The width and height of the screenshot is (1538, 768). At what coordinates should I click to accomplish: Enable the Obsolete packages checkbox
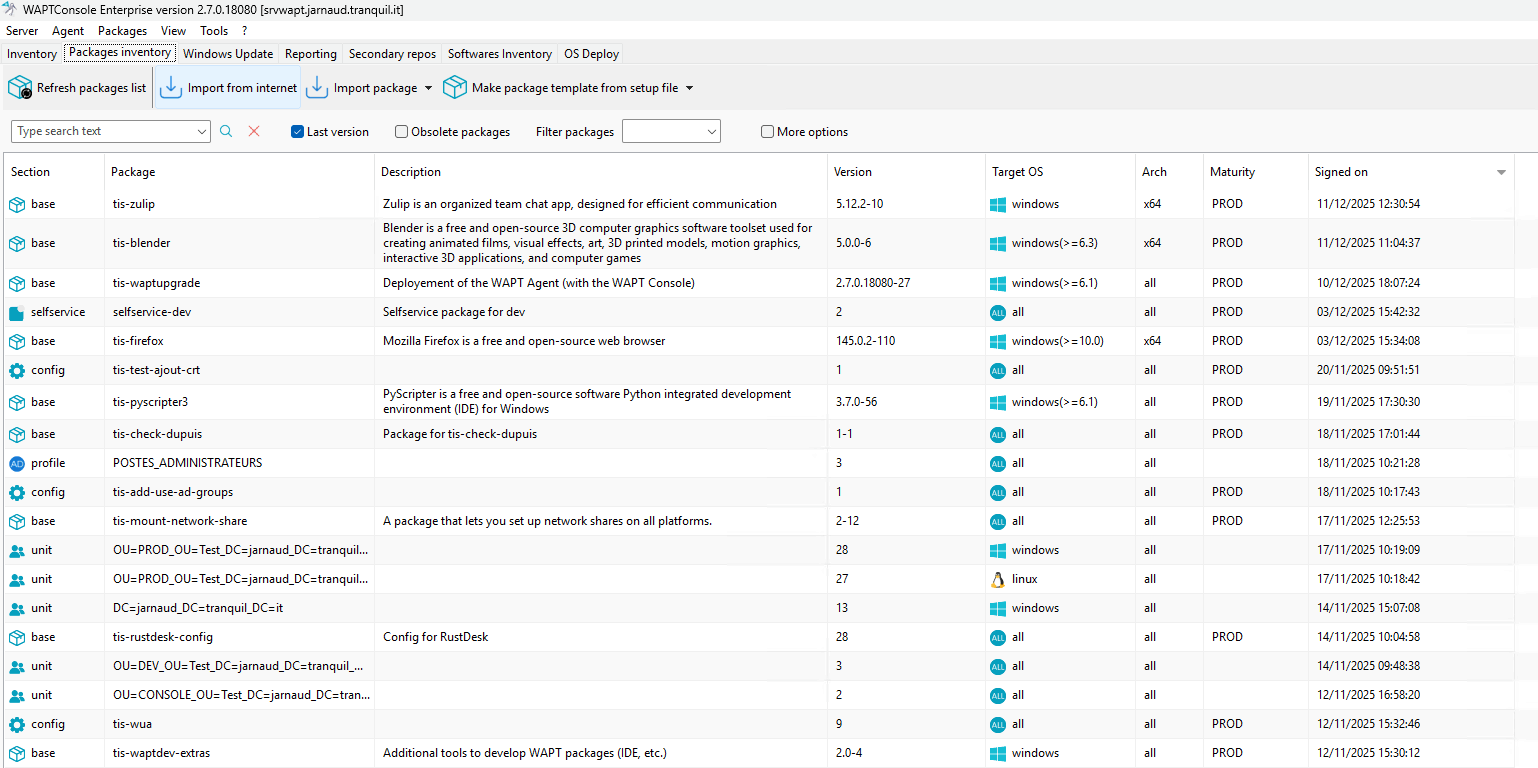401,132
